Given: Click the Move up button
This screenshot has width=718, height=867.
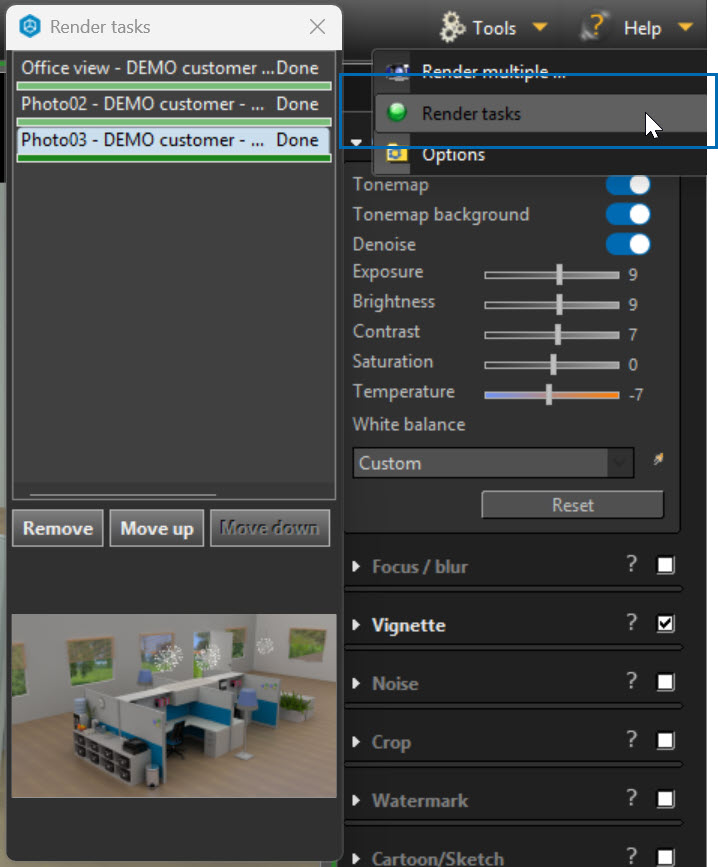Looking at the screenshot, I should pos(157,528).
